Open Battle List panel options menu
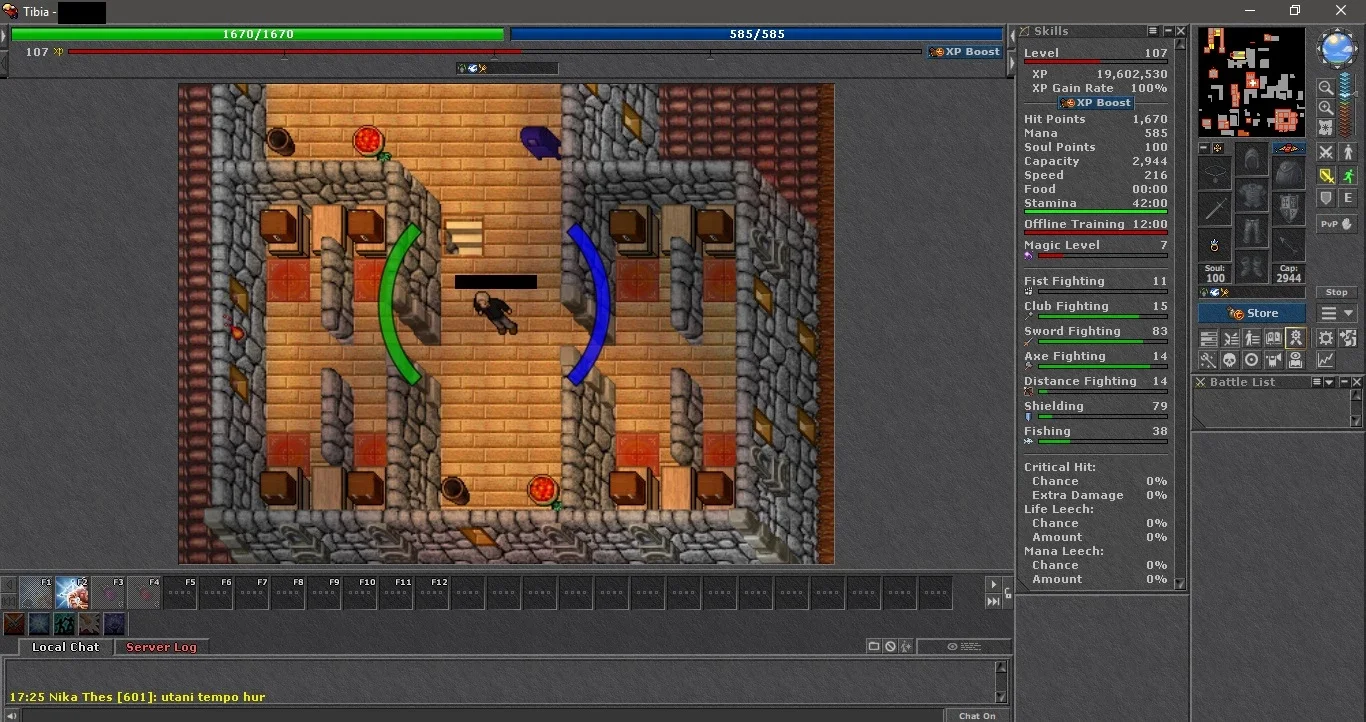Viewport: 1366px width, 722px height. (1316, 382)
